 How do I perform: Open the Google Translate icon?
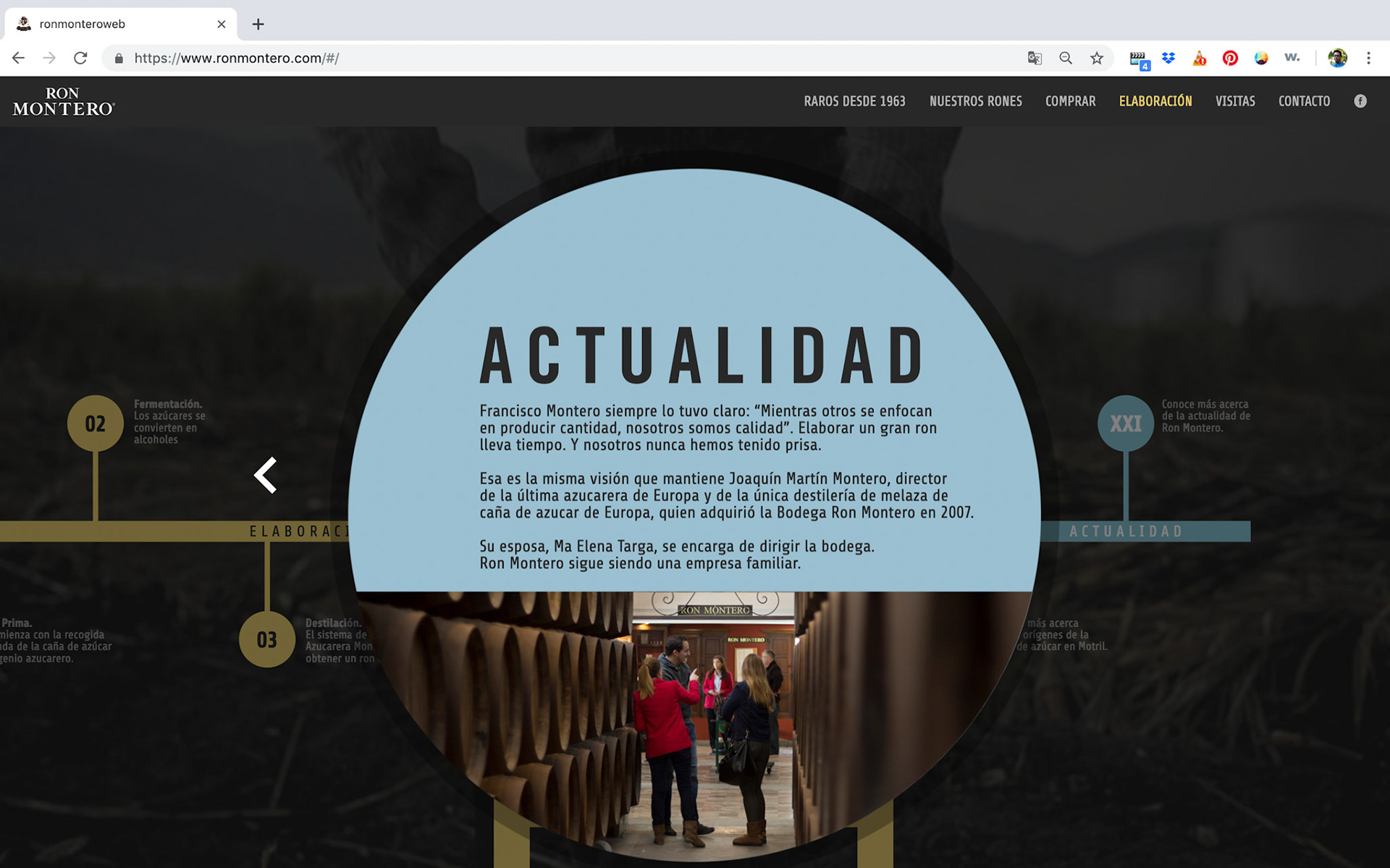coord(1035,58)
